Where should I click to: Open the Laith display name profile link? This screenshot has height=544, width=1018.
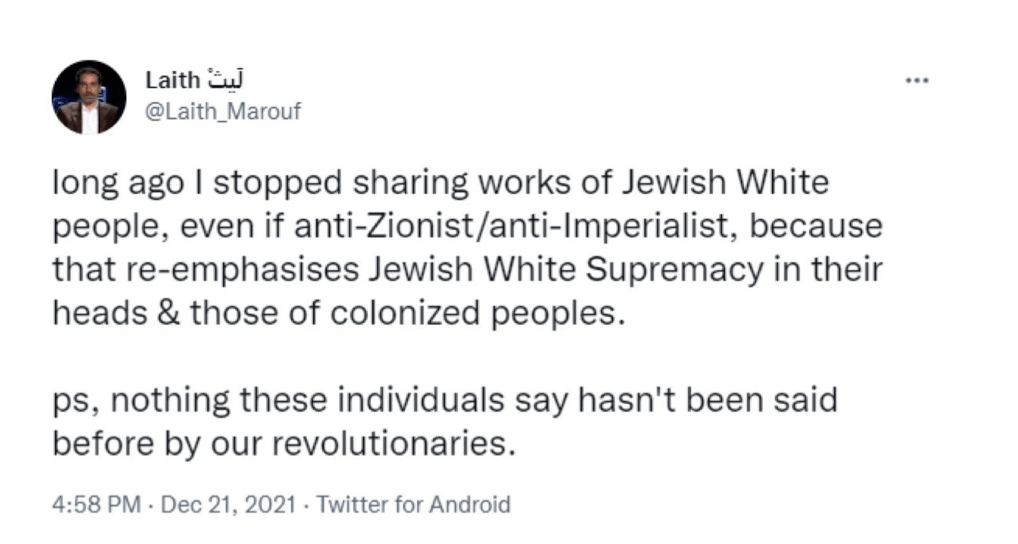coord(172,78)
